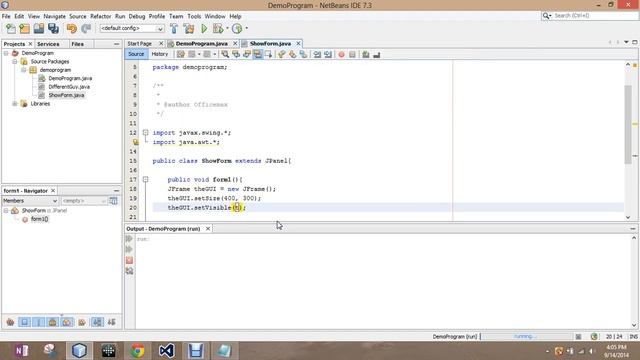Collapse the ShowForm class node in Navigator
The height and width of the screenshot is (360, 640).
click(6, 211)
